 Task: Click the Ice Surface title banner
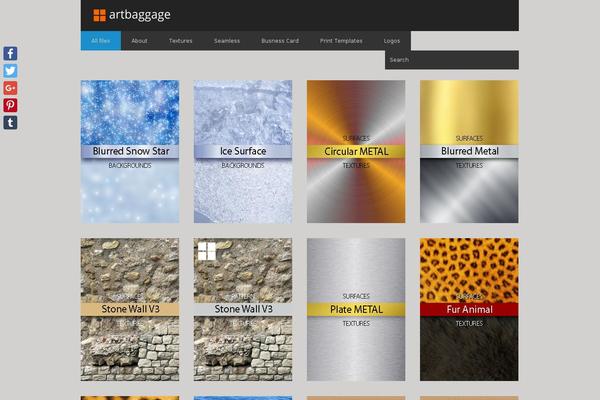(x=243, y=151)
